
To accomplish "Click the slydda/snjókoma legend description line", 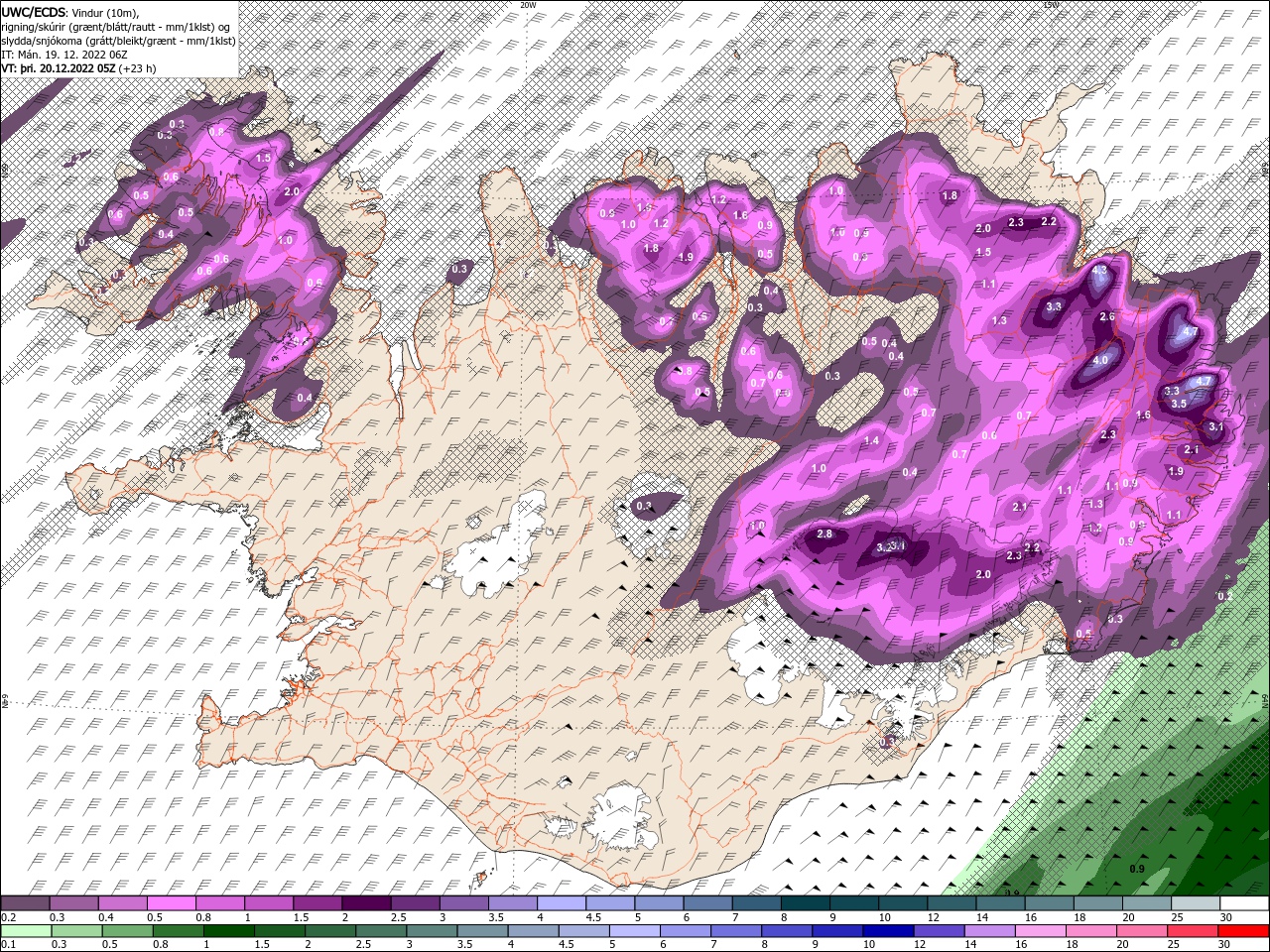I will tap(119, 41).
